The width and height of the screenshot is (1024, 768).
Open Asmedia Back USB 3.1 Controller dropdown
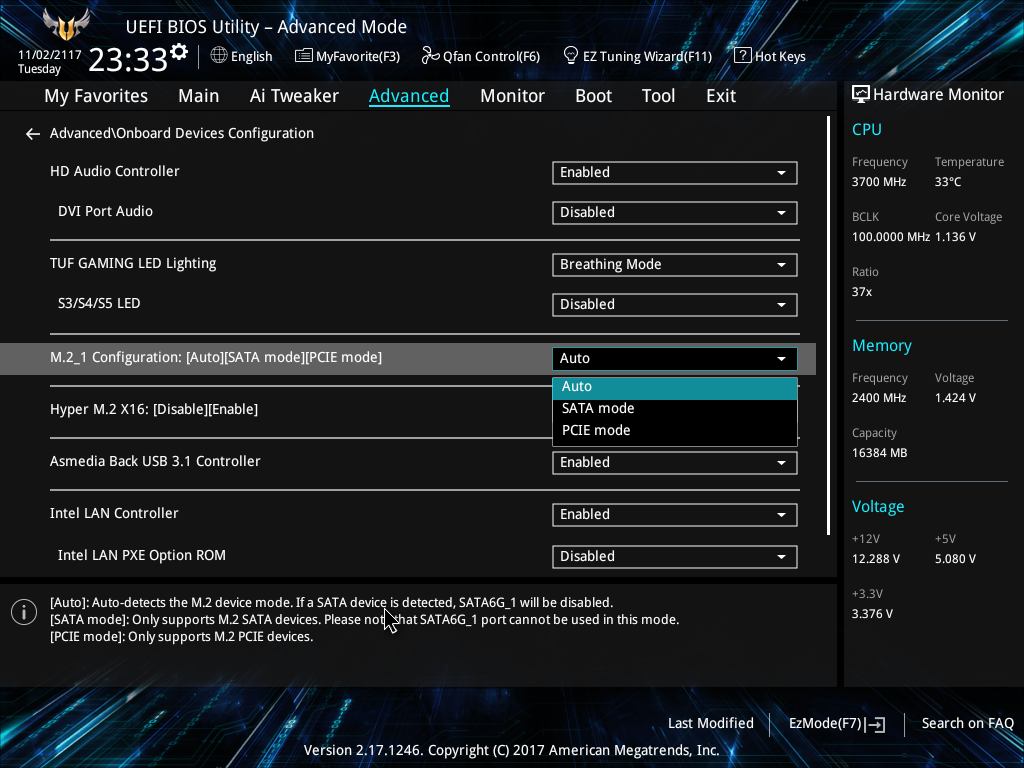click(675, 462)
